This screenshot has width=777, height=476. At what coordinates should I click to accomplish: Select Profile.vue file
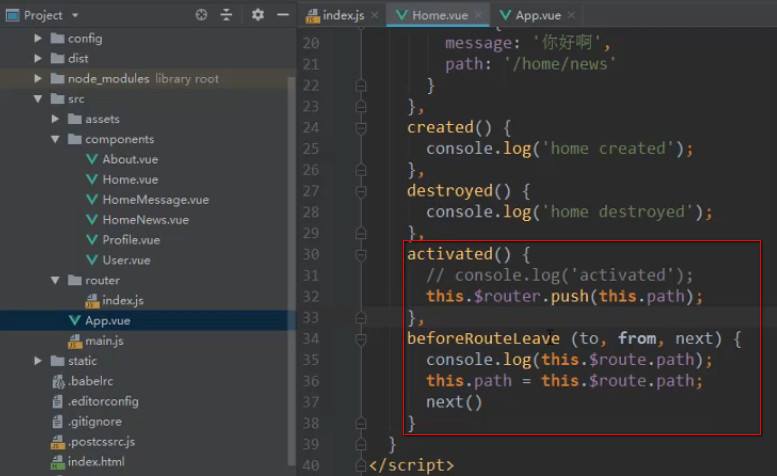[131, 240]
